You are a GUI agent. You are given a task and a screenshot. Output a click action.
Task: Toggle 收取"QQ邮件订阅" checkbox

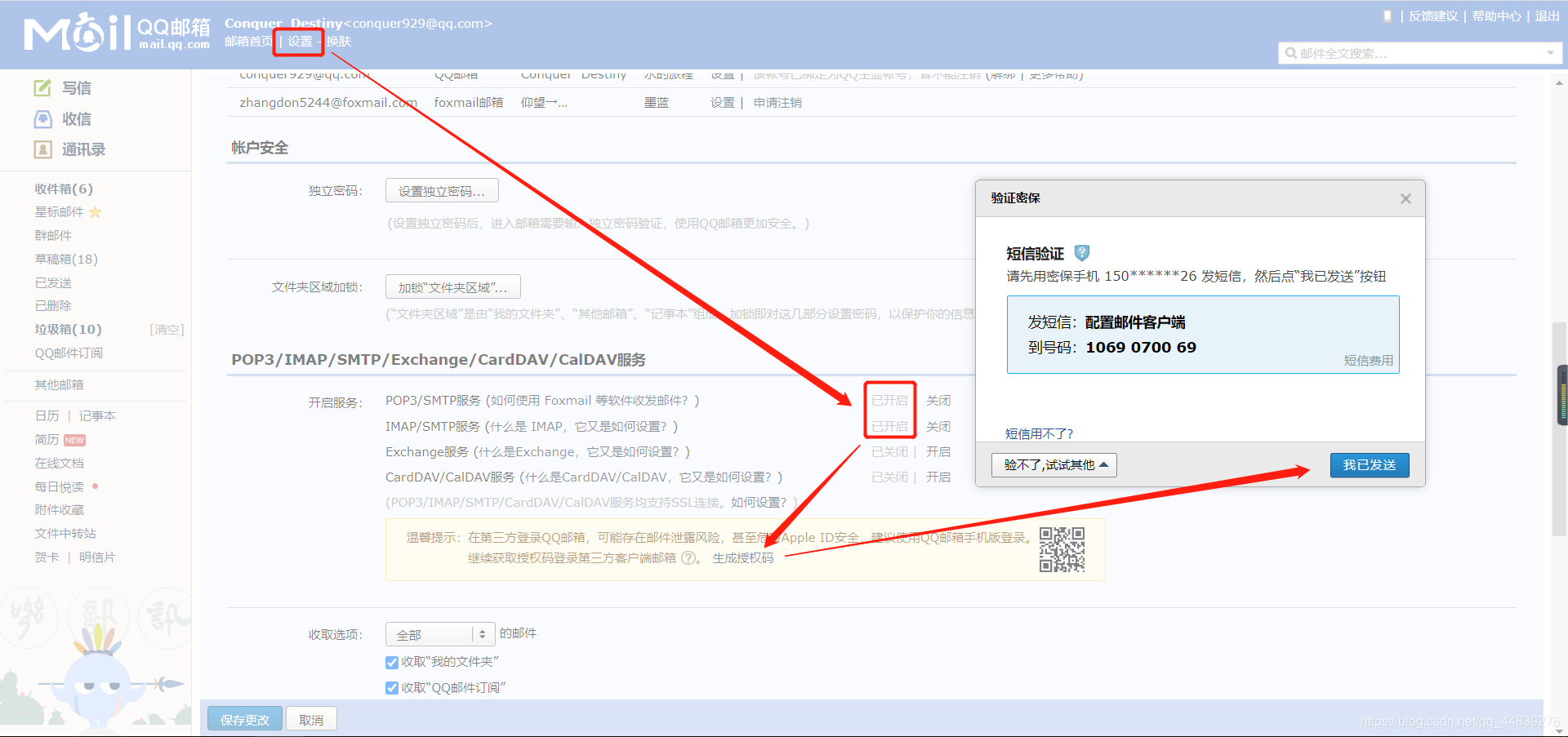coord(392,688)
